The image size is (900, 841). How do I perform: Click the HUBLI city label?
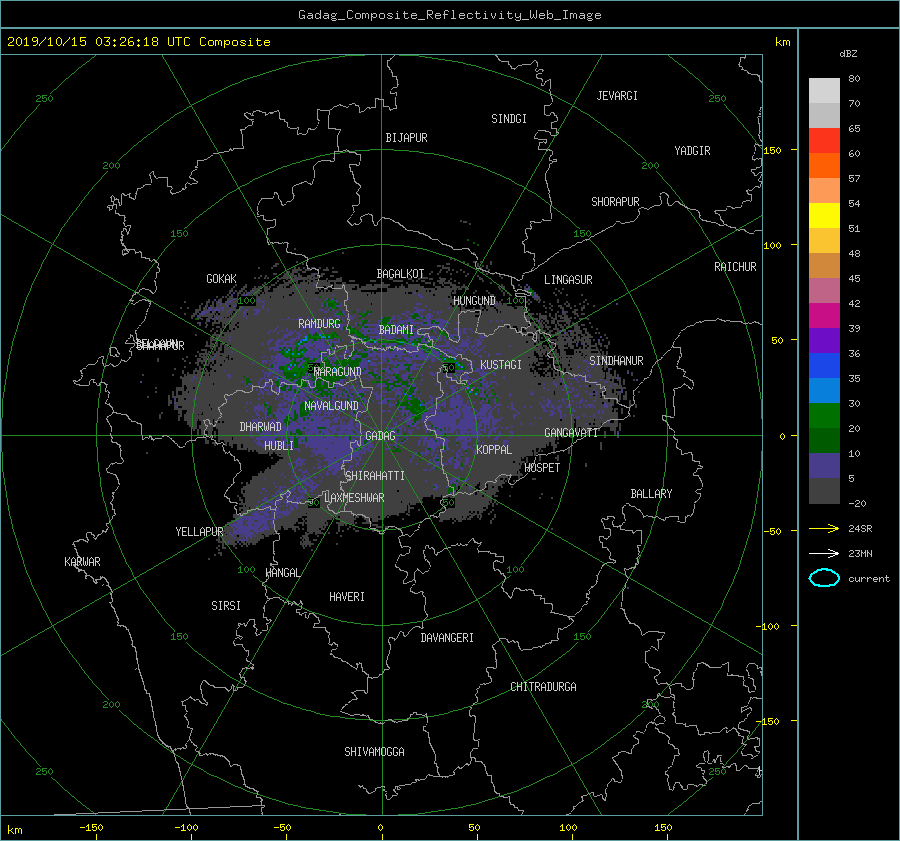(x=279, y=445)
